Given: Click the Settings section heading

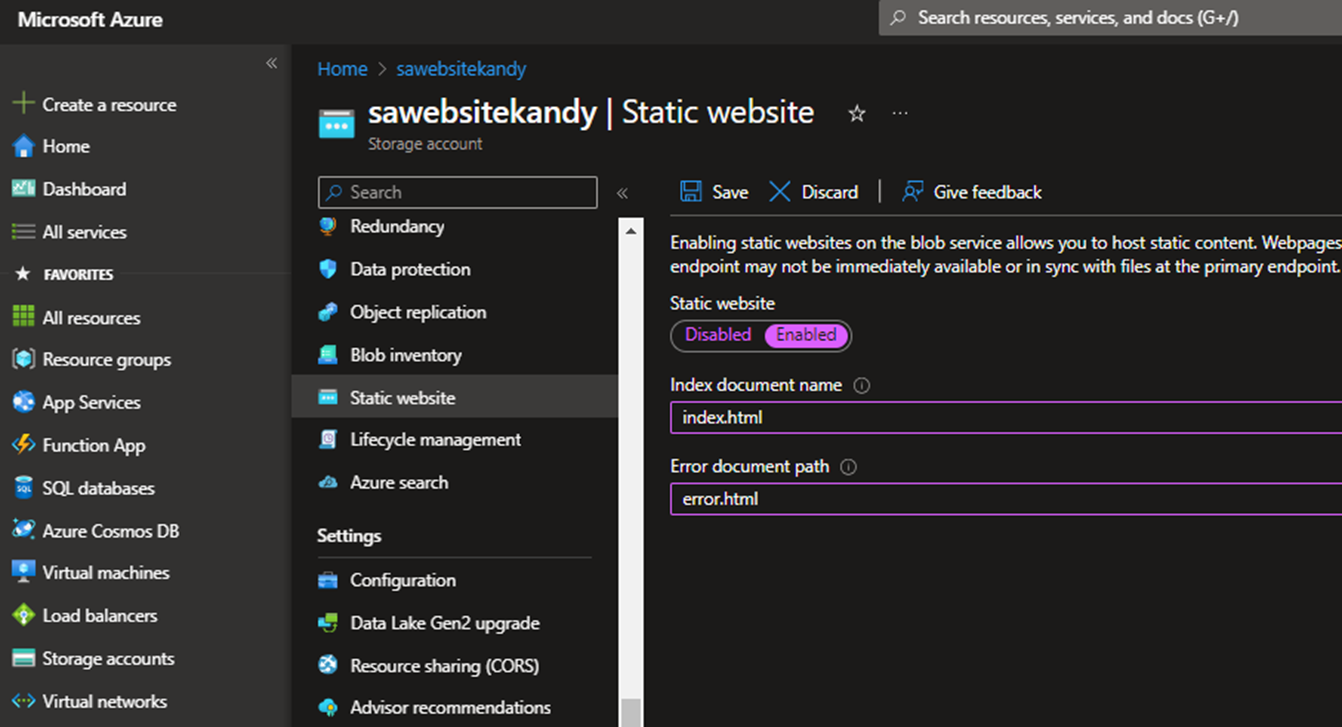Looking at the screenshot, I should point(349,536).
